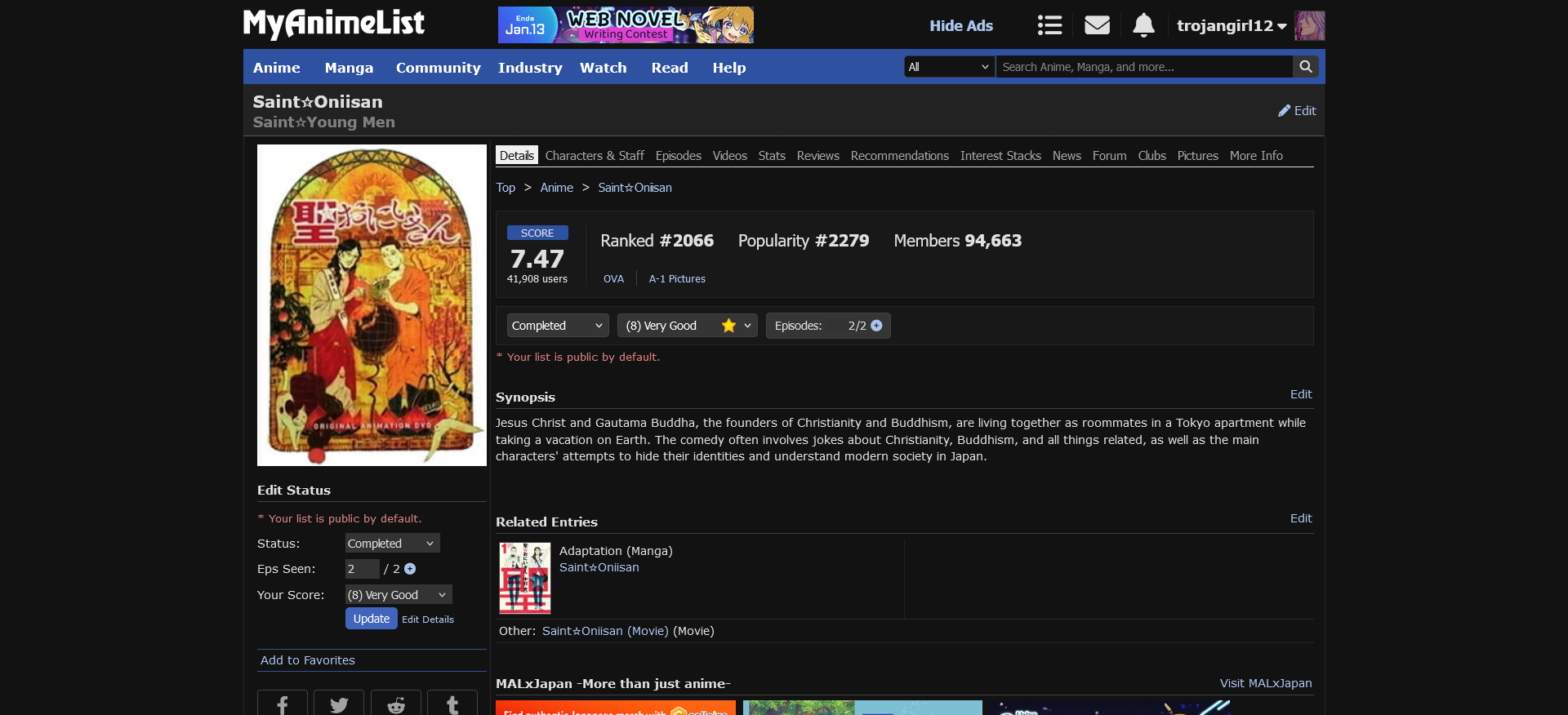1568x715 pixels.
Task: Open the manga adaptation thumbnail
Action: point(525,578)
